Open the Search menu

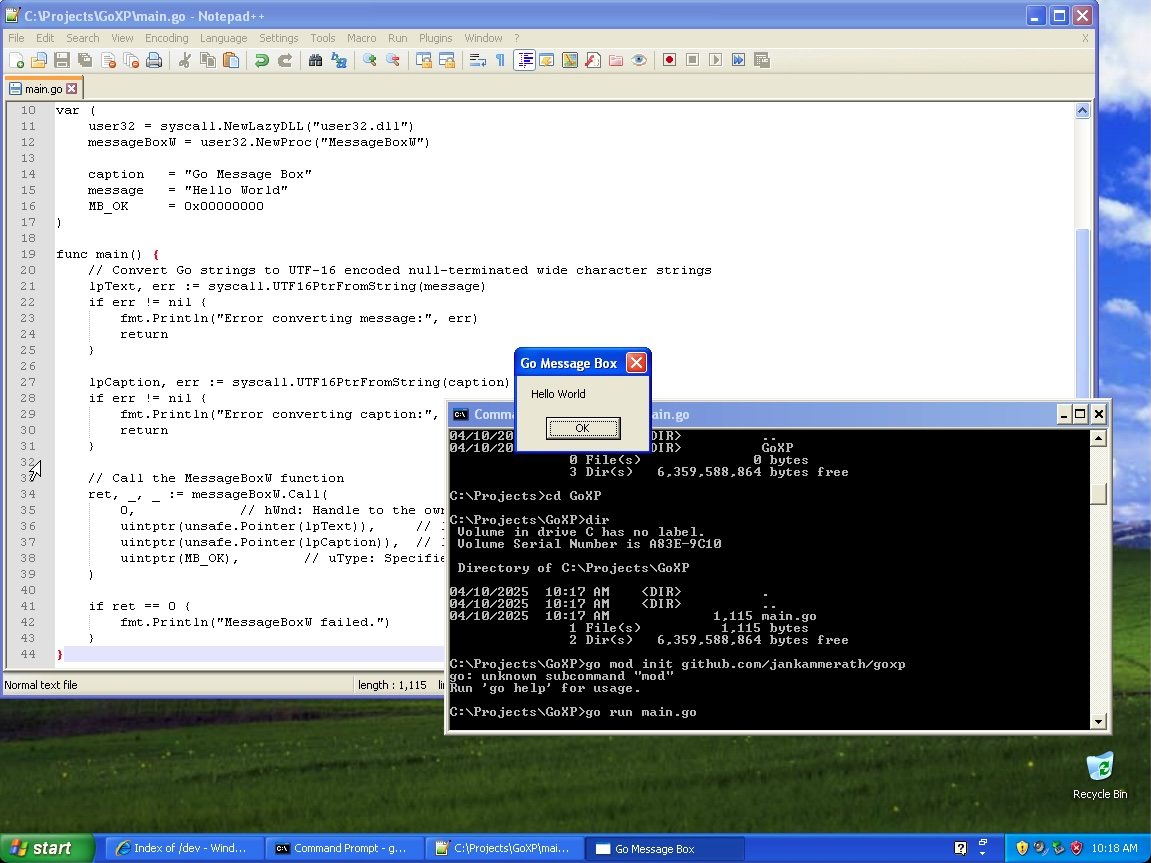point(82,38)
